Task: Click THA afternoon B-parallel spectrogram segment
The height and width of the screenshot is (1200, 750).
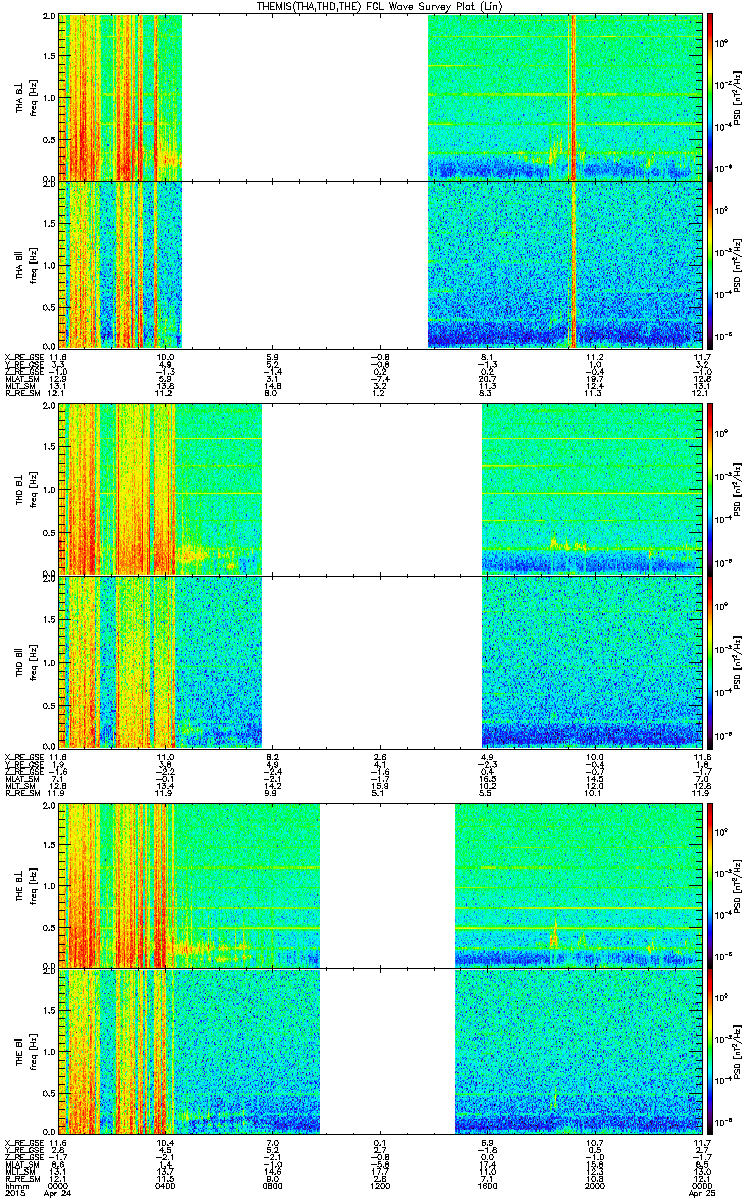Action: (564, 264)
